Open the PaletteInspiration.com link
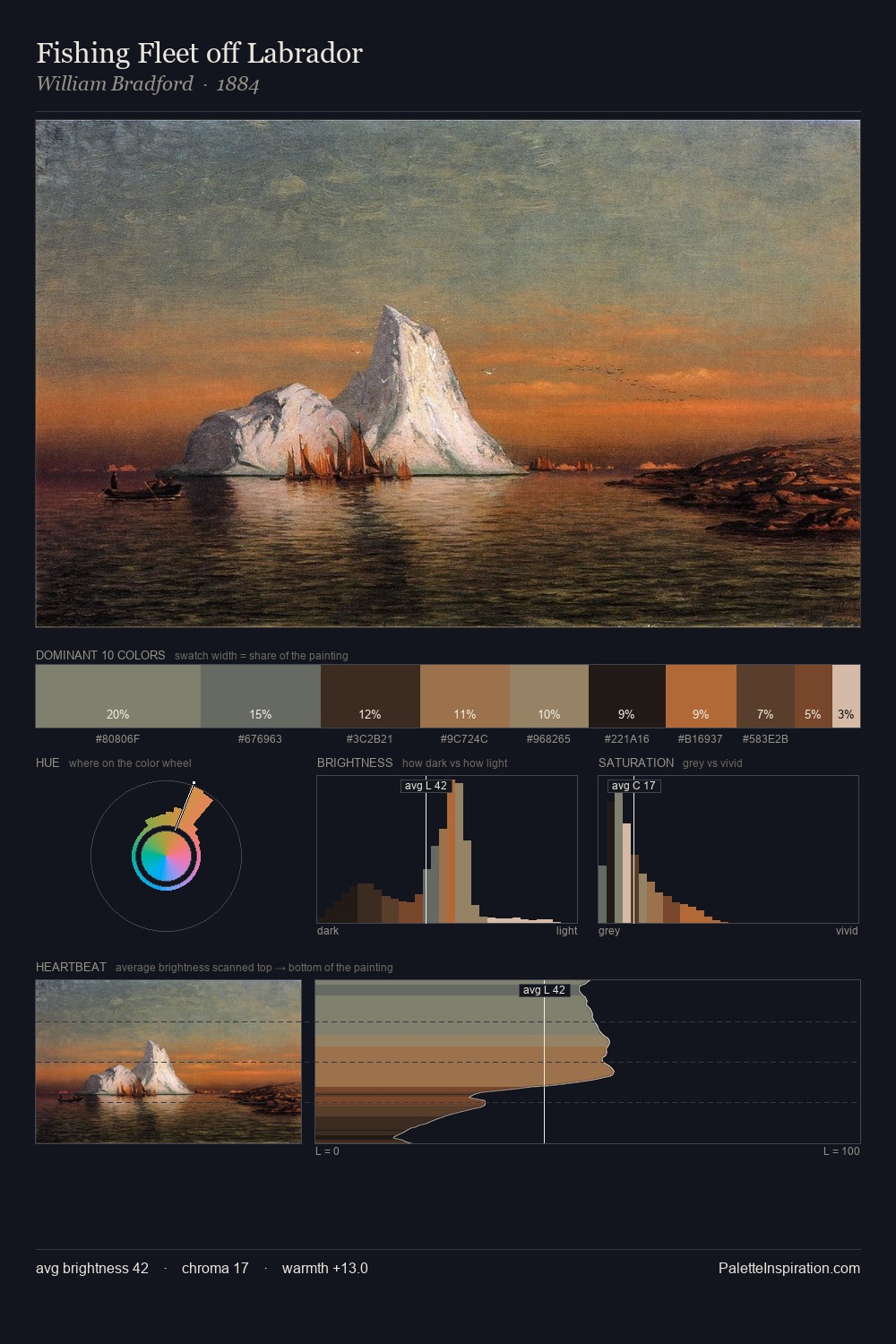The width and height of the screenshot is (896, 1344). [x=789, y=1269]
